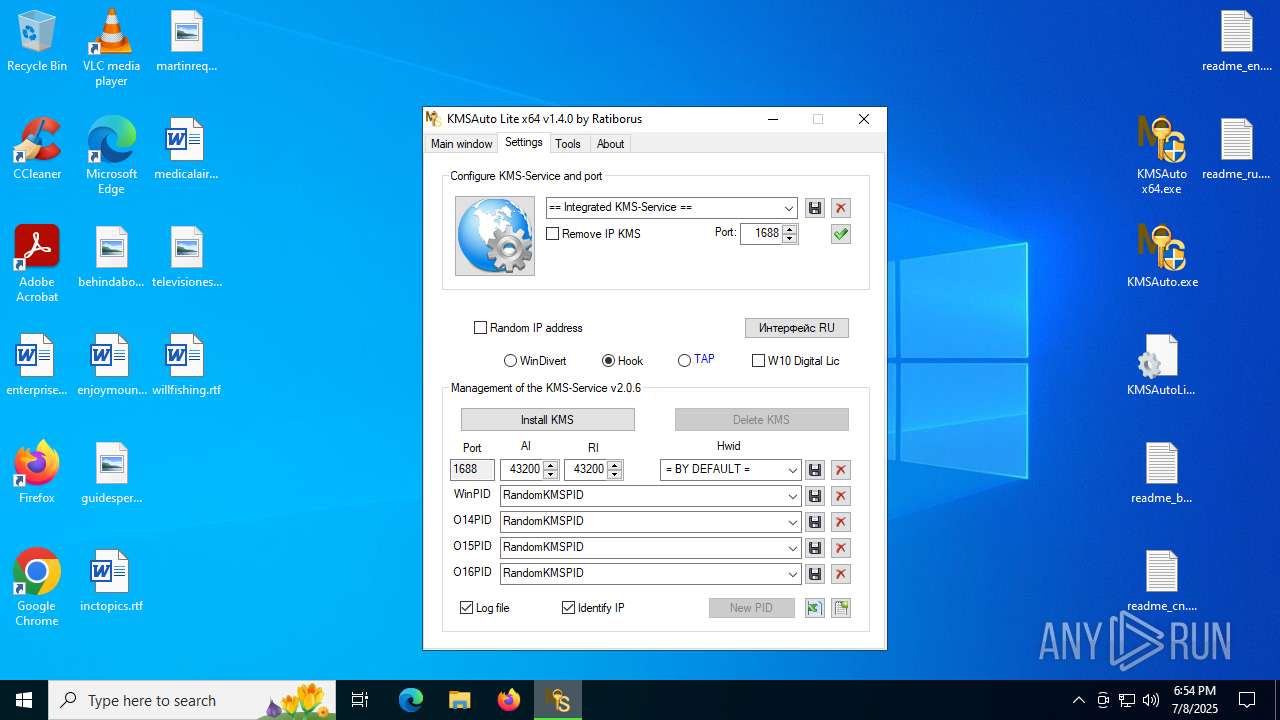
Task: Click the New PID button
Action: (752, 608)
